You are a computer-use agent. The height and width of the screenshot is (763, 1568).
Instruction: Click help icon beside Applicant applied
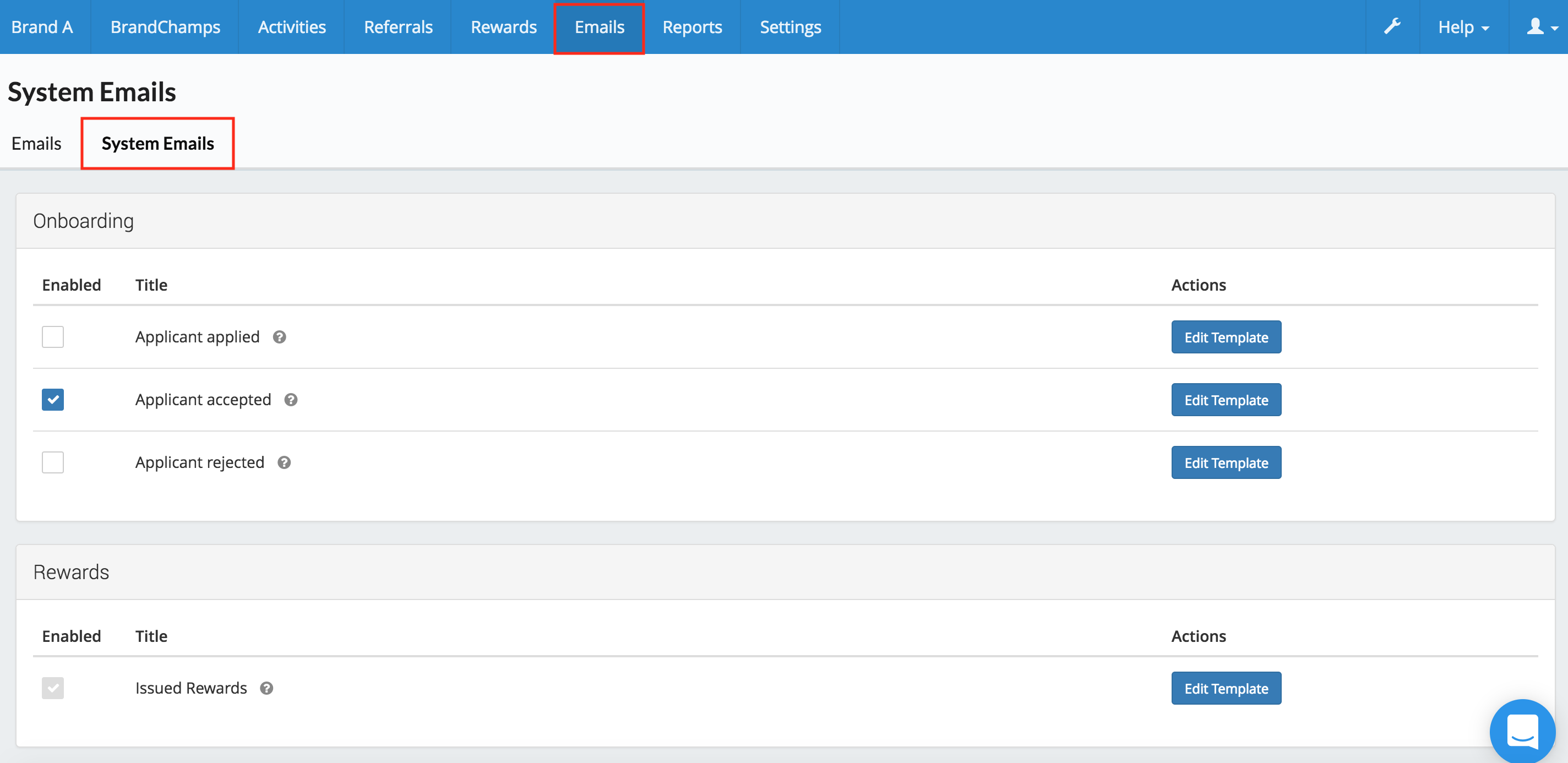279,337
